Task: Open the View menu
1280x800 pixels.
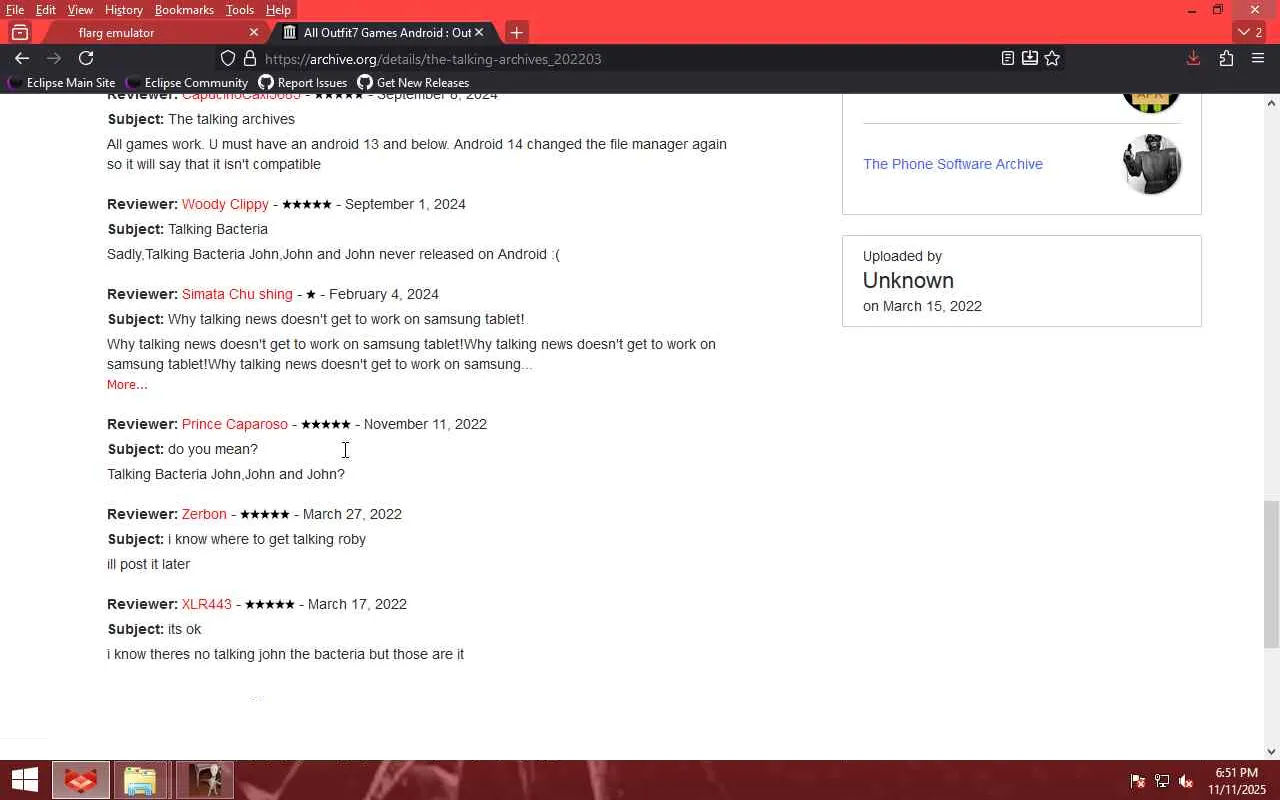Action: (x=80, y=10)
